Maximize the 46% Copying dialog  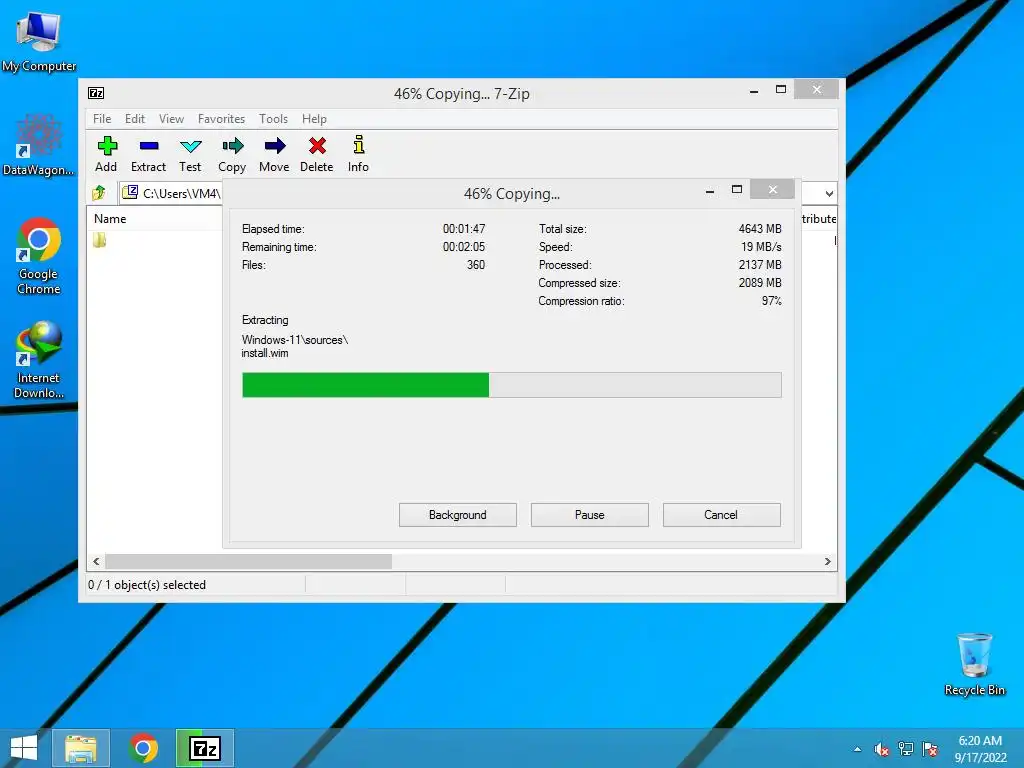pyautogui.click(x=737, y=189)
